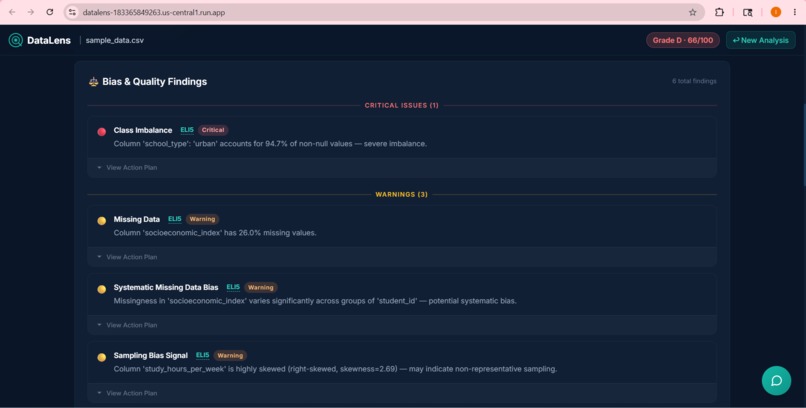Screen dimensions: 806x408
Task: Open the browser extensions puzzle icon
Action: pyautogui.click(x=719, y=12)
